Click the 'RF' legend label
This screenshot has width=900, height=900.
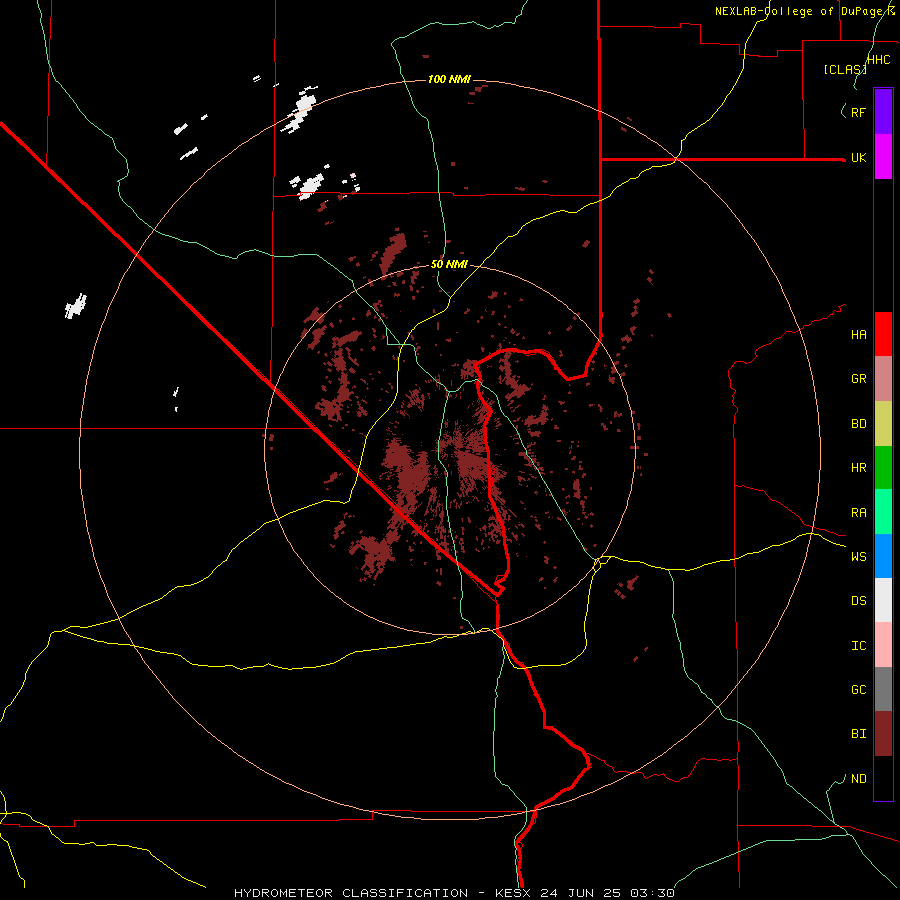[858, 112]
